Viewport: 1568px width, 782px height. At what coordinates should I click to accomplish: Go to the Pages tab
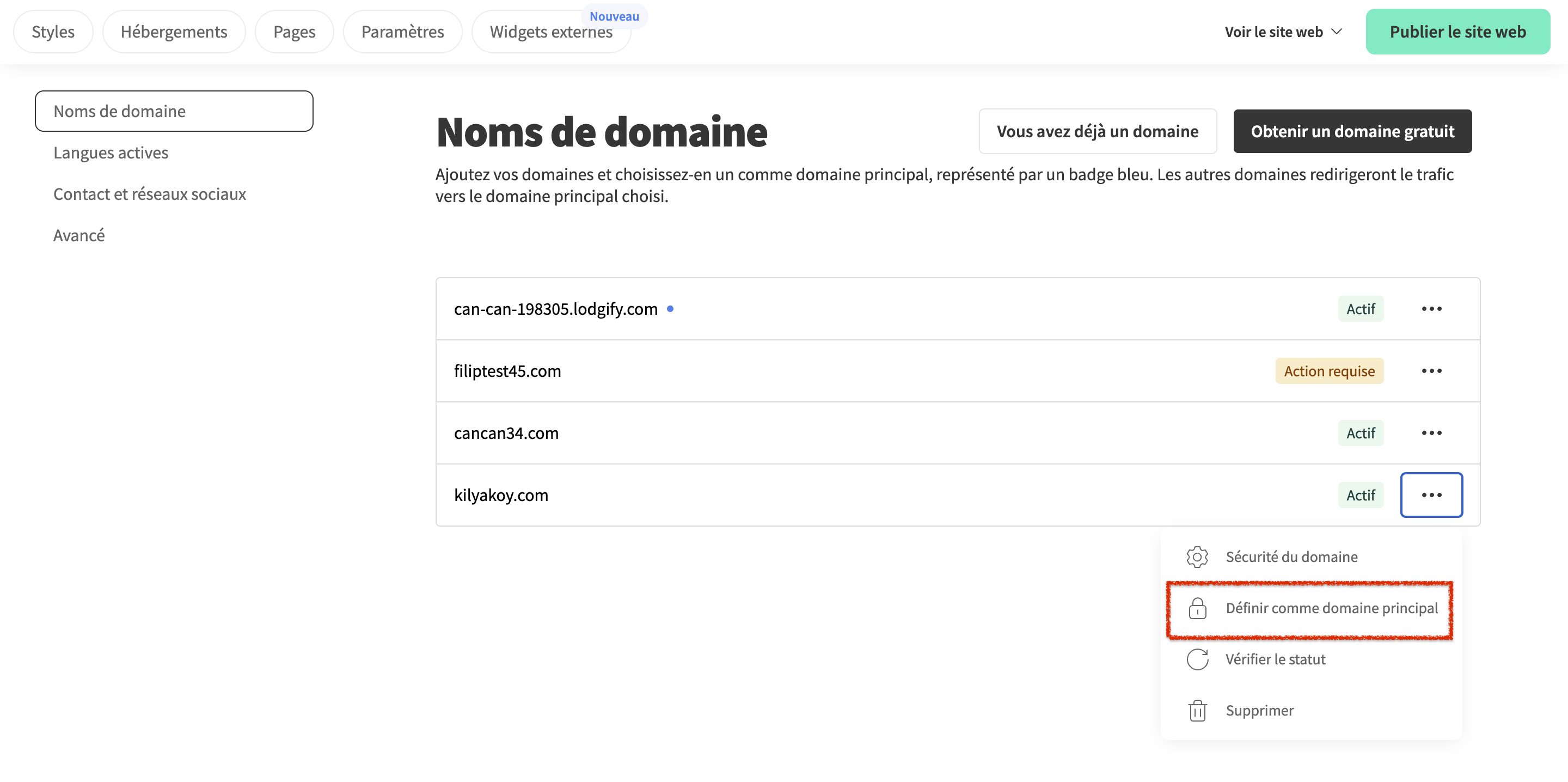click(x=294, y=32)
